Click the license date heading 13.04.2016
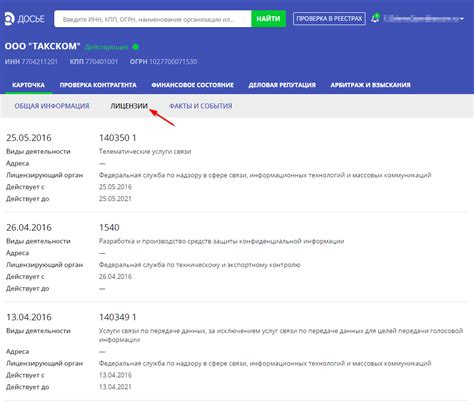This screenshot has width=474, height=405. (x=29, y=317)
